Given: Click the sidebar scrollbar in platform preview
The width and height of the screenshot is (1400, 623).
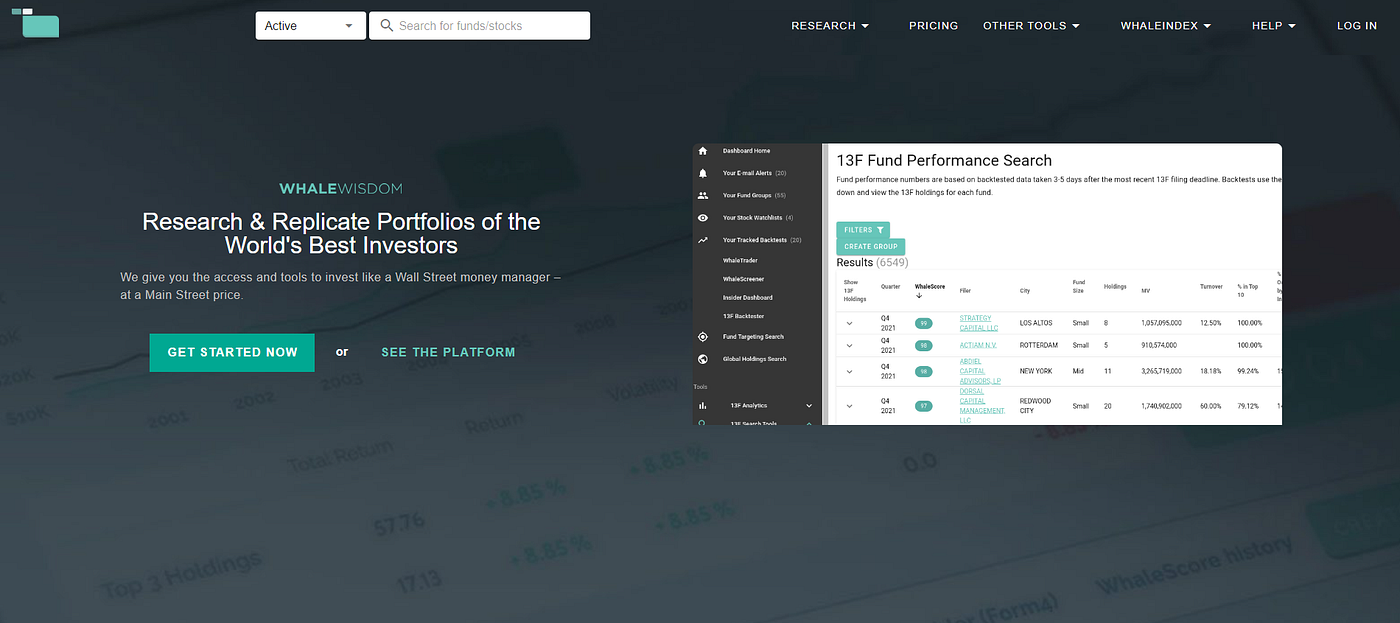Looking at the screenshot, I should coord(824,284).
